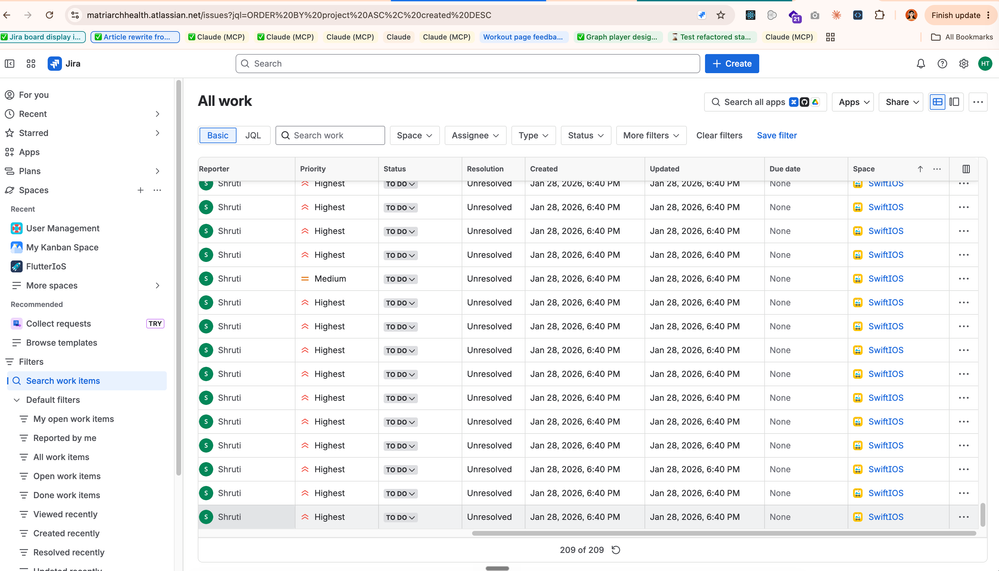Collapse the Jira sidebar panel icon
This screenshot has width=999, height=571.
[x=10, y=64]
